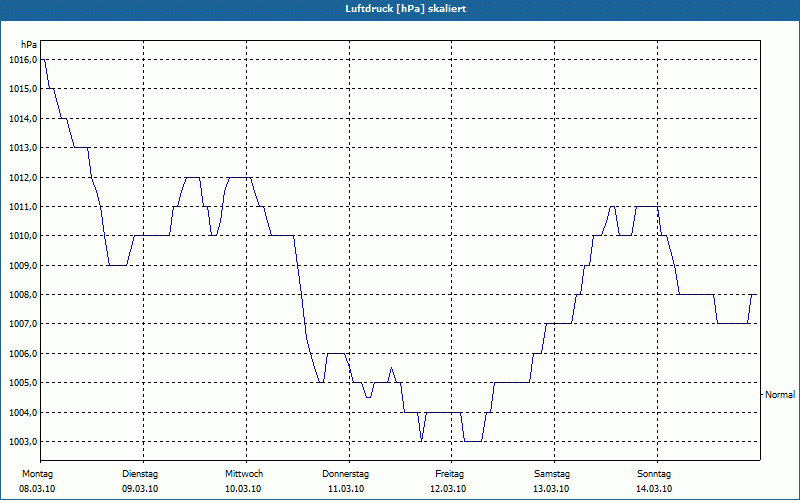Click the date 12.03.10

(448, 489)
